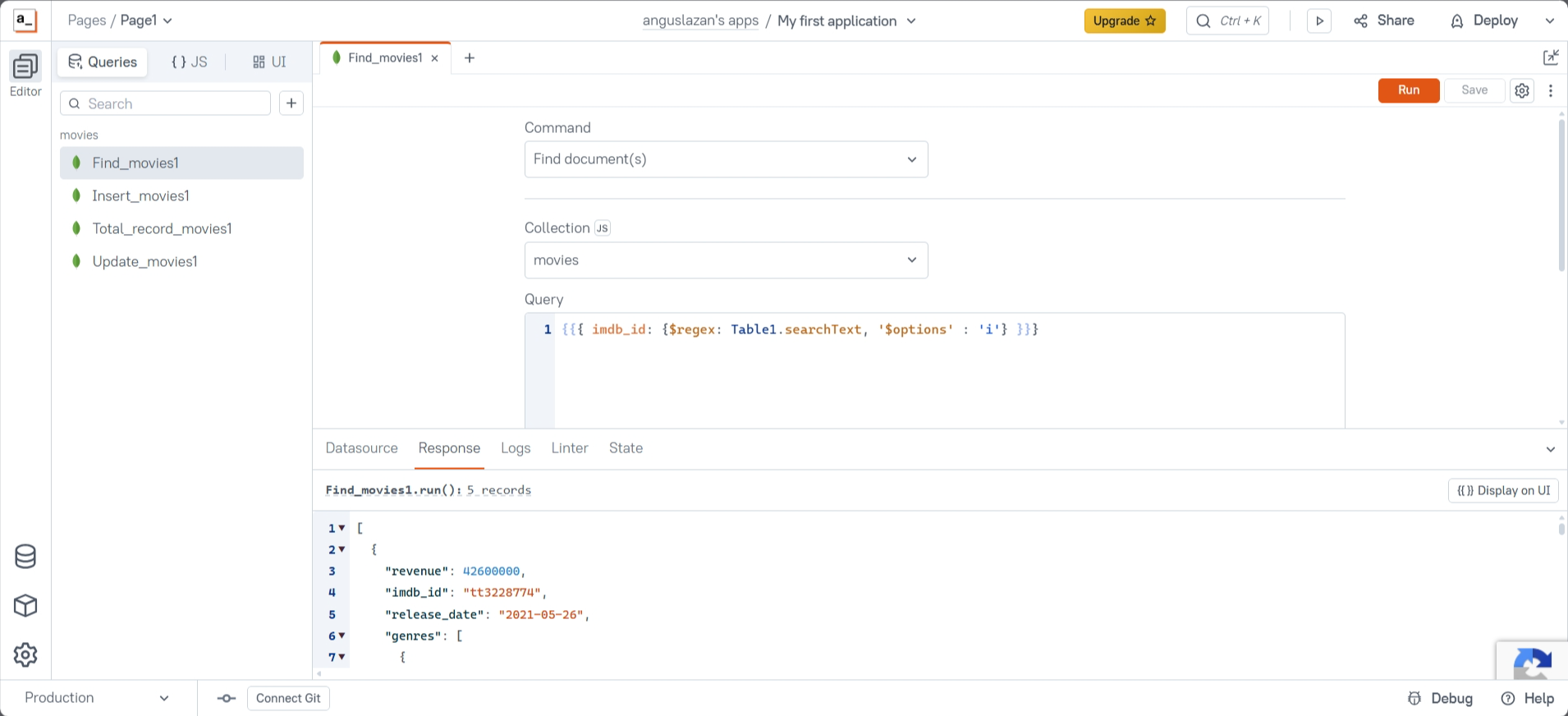Select Insert_movies1 query
Image resolution: width=1568 pixels, height=716 pixels.
pos(181,196)
